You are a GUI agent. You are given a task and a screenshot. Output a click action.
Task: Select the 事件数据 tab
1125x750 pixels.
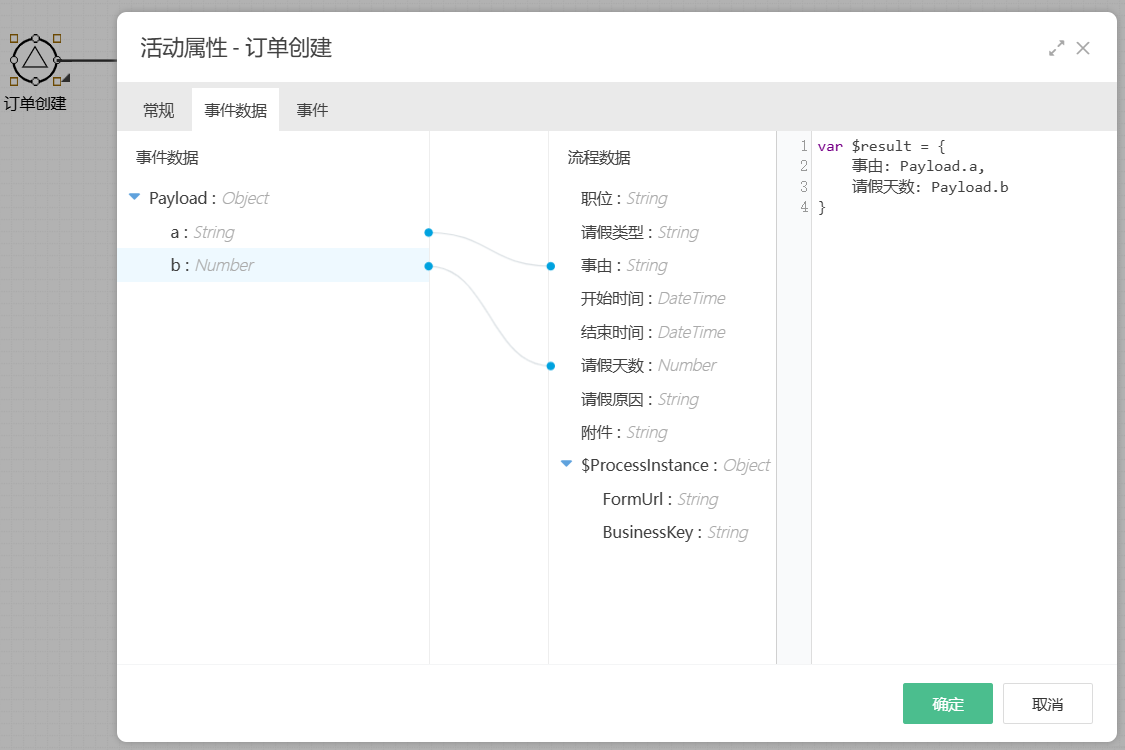235,111
